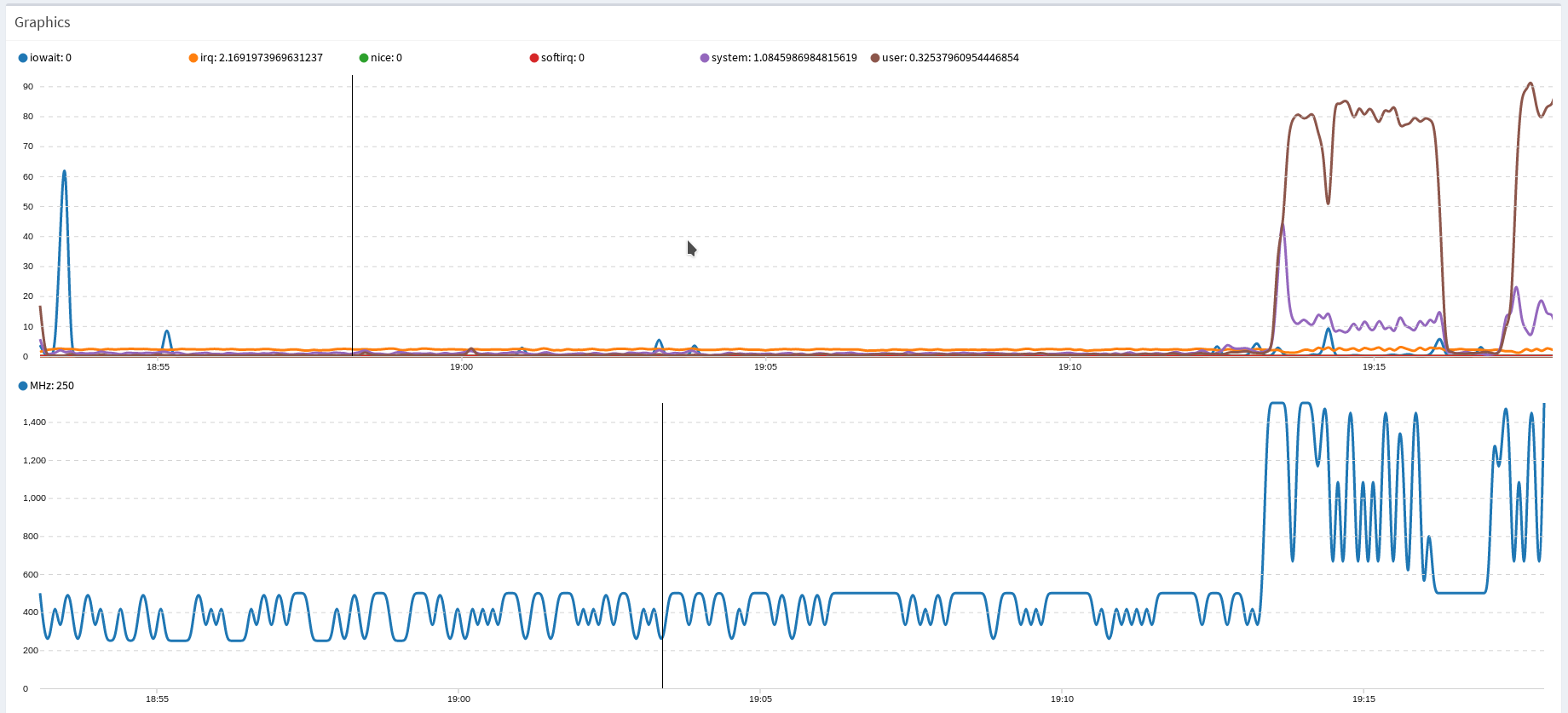
Task: Click the purple system legend dot
Action: pyautogui.click(x=705, y=58)
